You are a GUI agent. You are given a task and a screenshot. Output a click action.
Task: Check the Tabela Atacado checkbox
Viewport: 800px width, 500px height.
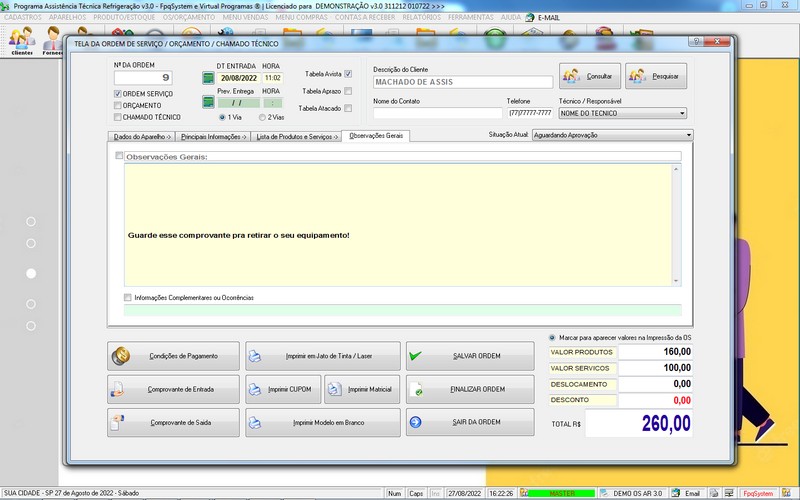coord(348,108)
